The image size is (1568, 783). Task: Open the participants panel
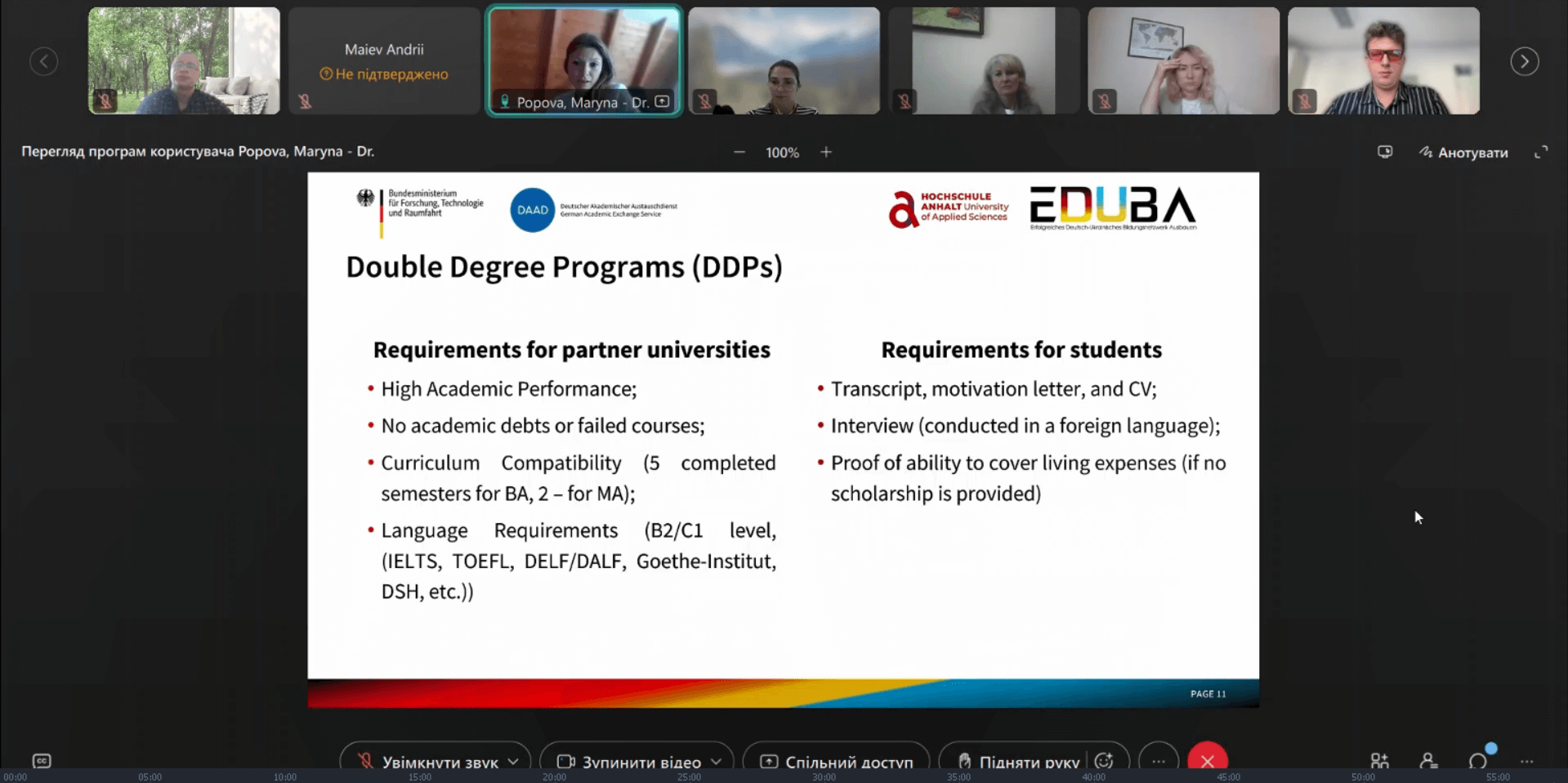point(1428,761)
